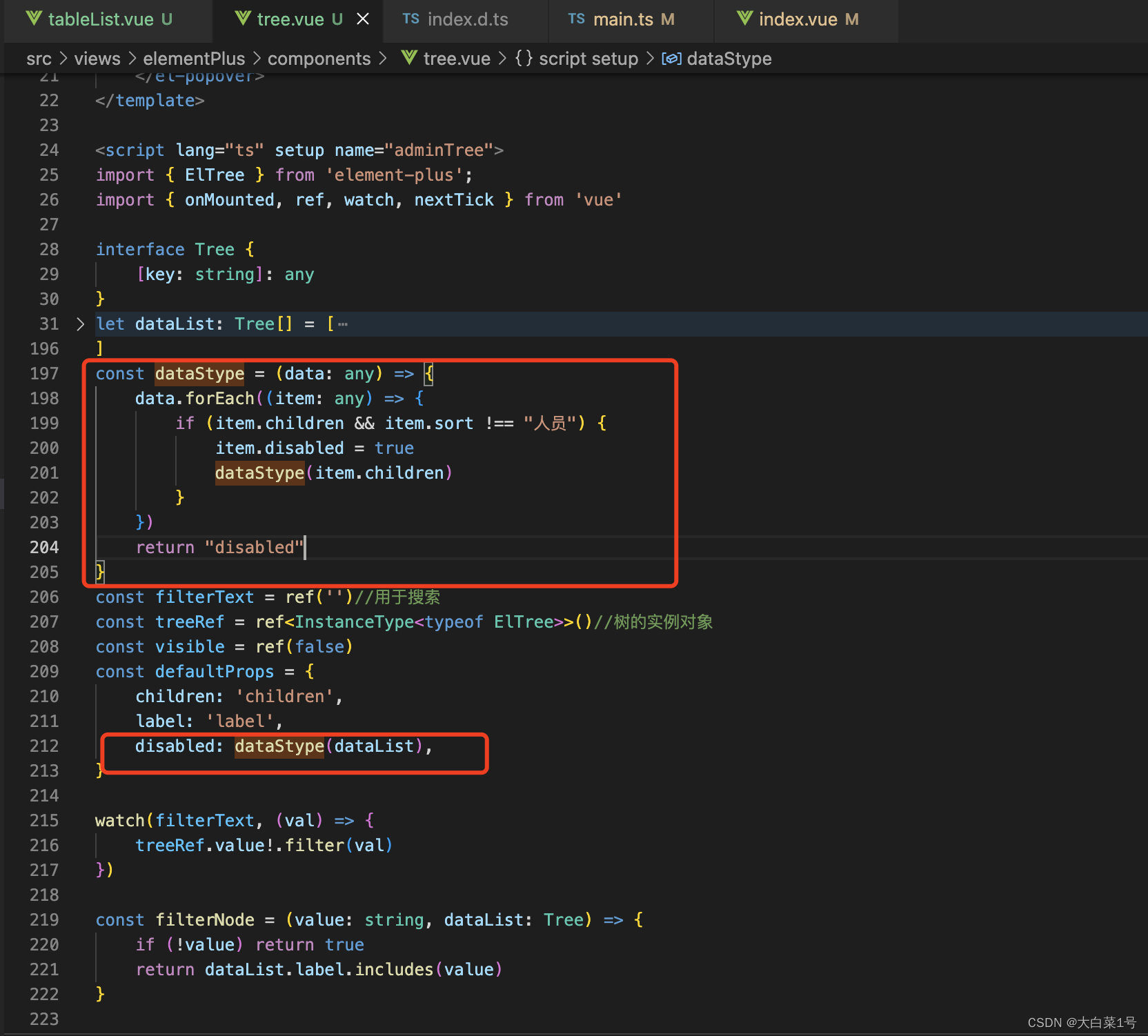Click the visible constant name
The height and width of the screenshot is (1036, 1148).
tap(190, 647)
